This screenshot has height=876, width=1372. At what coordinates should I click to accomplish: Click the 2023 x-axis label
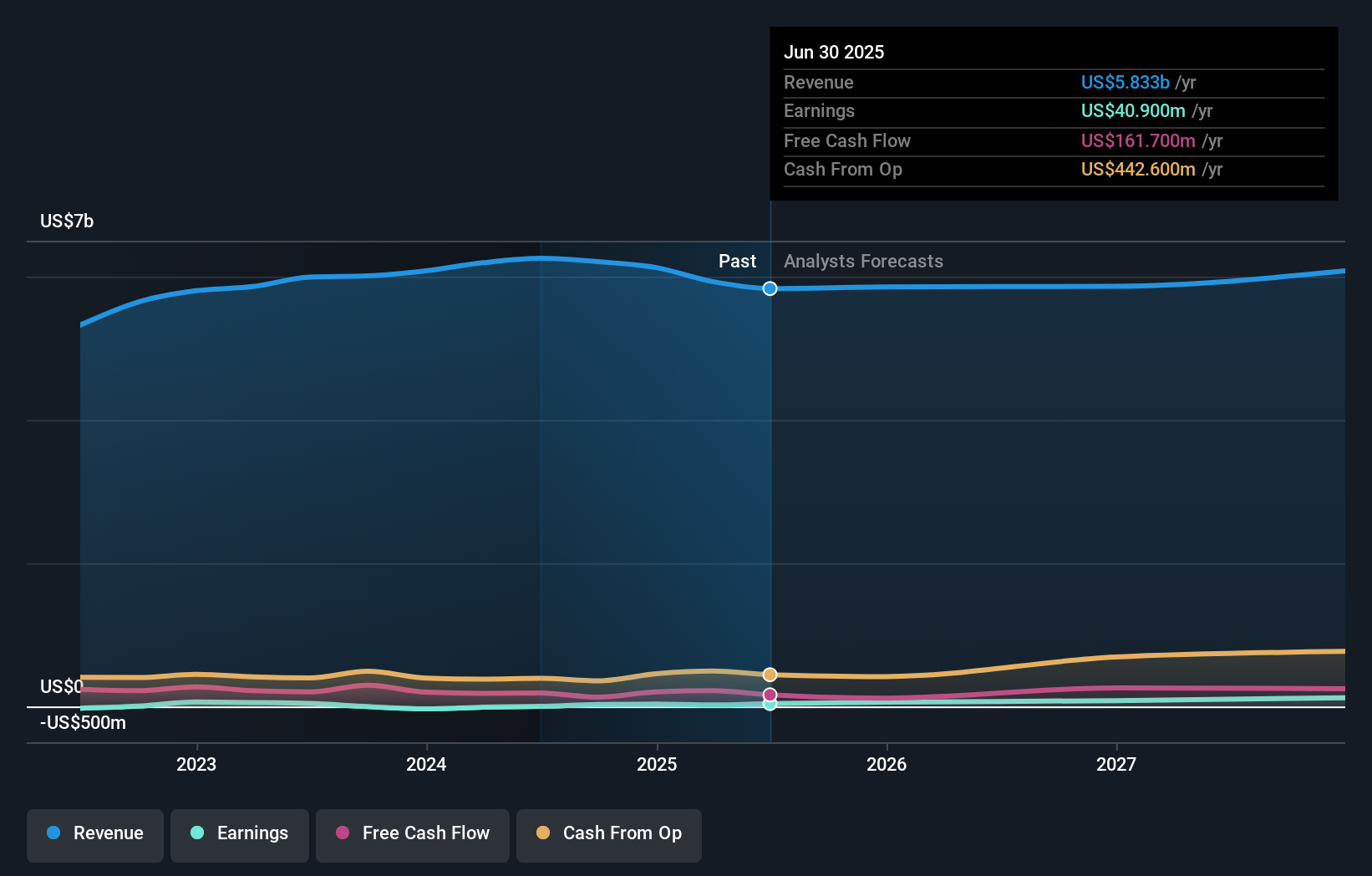point(196,765)
